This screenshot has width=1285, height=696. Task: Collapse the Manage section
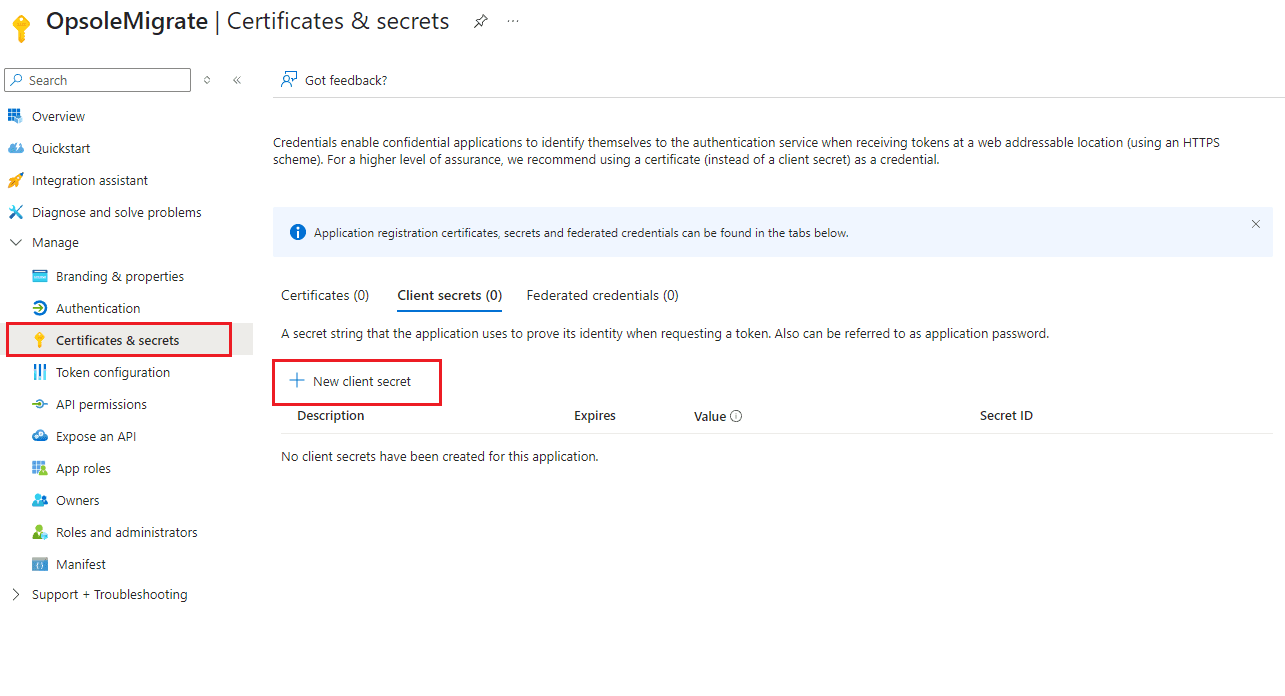tap(15, 243)
